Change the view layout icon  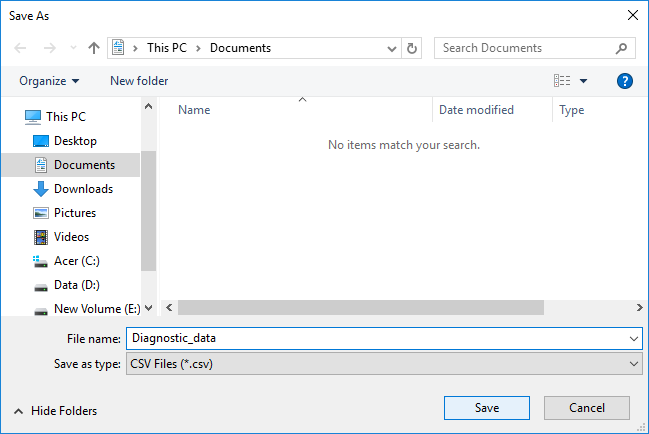point(562,81)
